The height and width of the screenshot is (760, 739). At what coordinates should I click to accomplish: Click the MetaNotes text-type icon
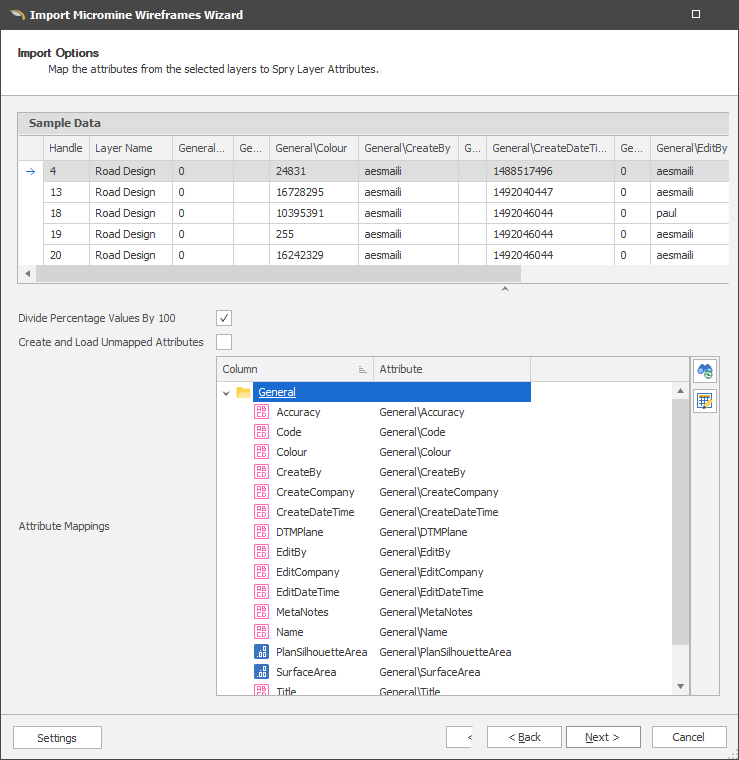(x=261, y=612)
